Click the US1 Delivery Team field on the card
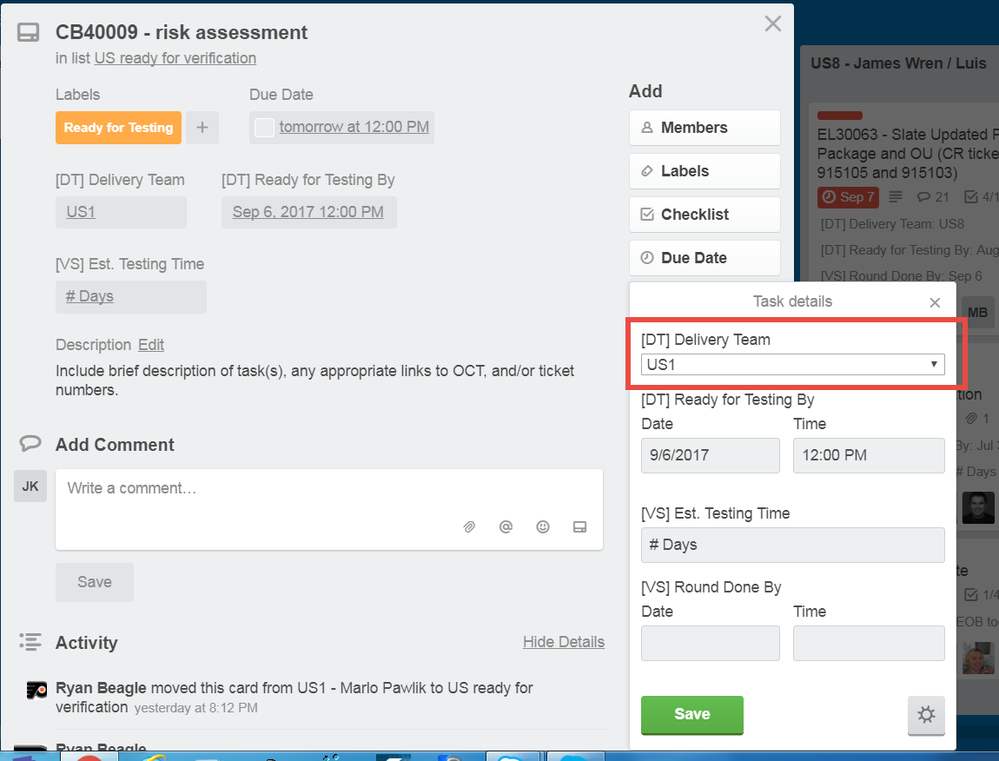The height and width of the screenshot is (761, 999). pos(121,212)
